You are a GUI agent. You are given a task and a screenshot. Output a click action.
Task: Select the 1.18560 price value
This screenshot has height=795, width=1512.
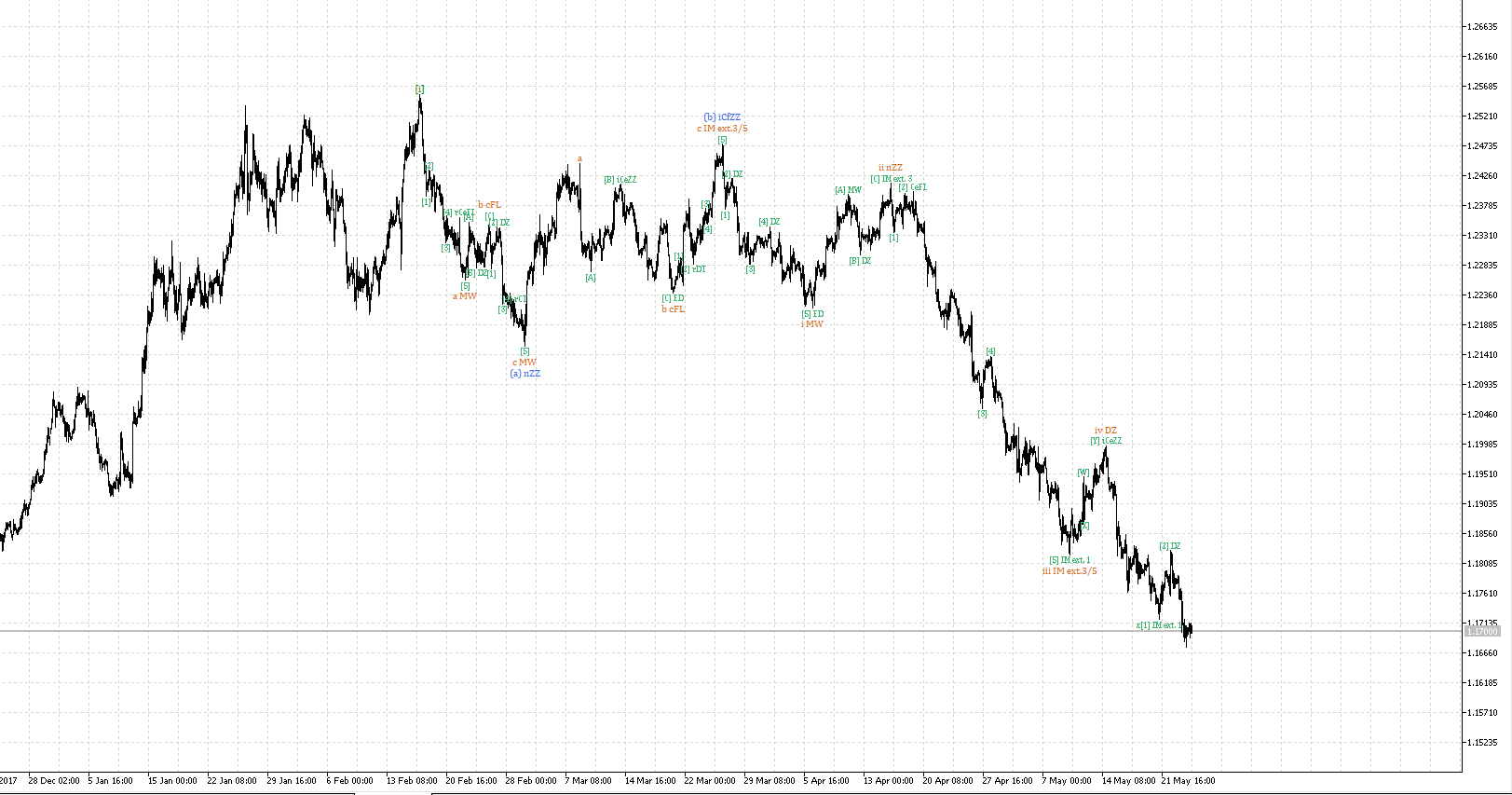[x=1482, y=534]
